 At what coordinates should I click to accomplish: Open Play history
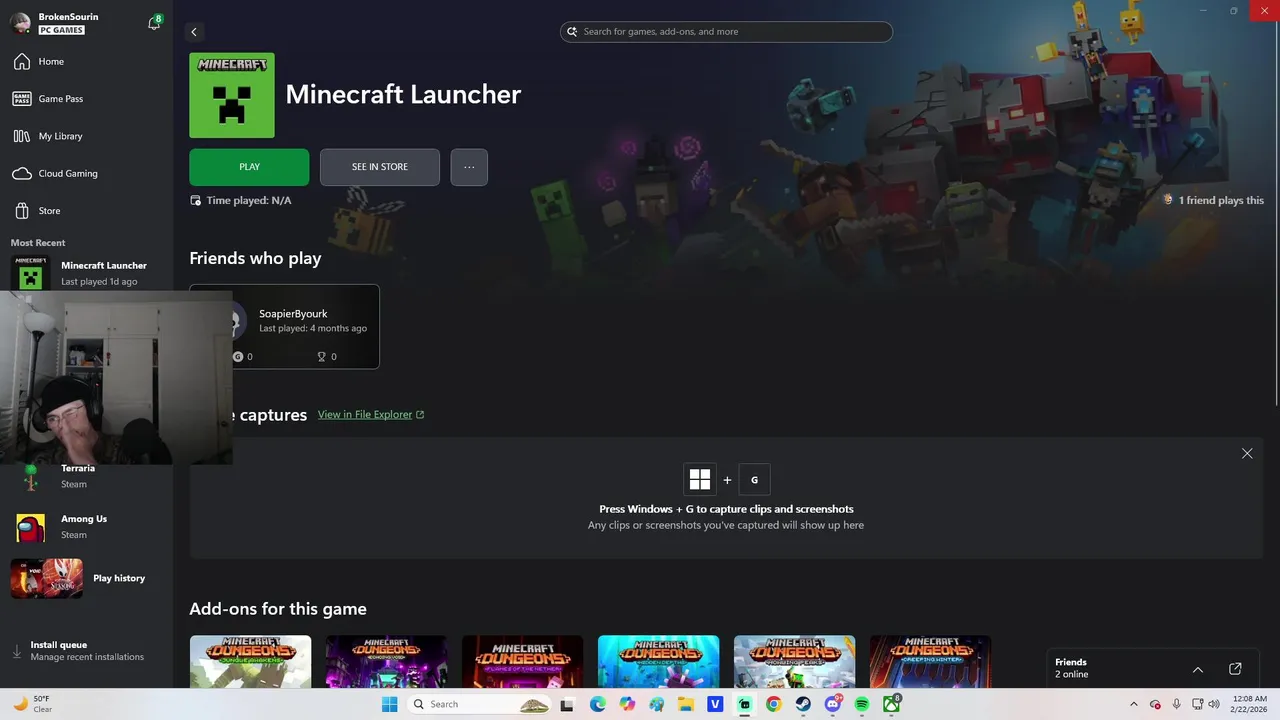tap(86, 578)
